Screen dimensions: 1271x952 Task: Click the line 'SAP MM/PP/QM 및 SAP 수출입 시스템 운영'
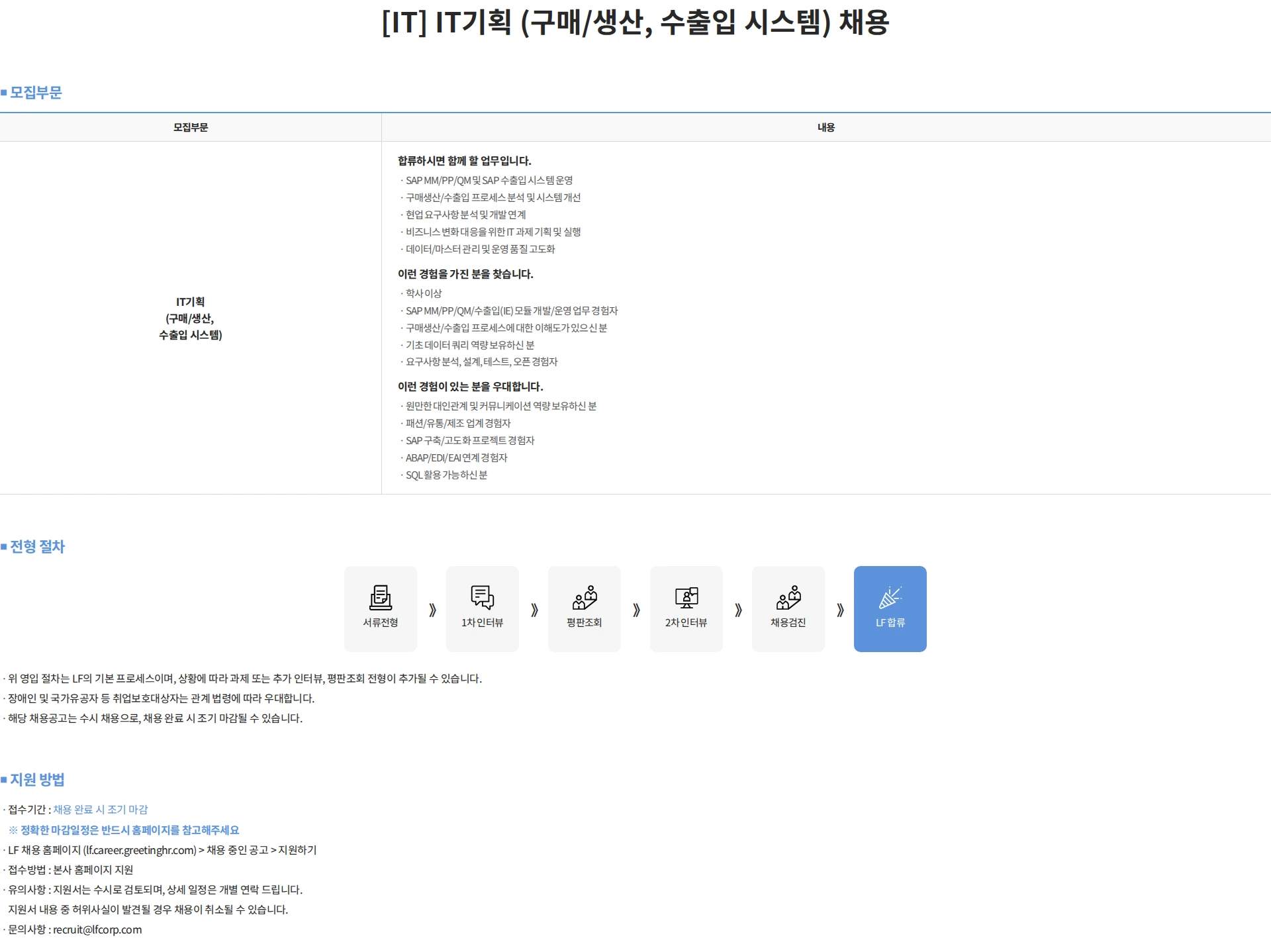pos(489,180)
